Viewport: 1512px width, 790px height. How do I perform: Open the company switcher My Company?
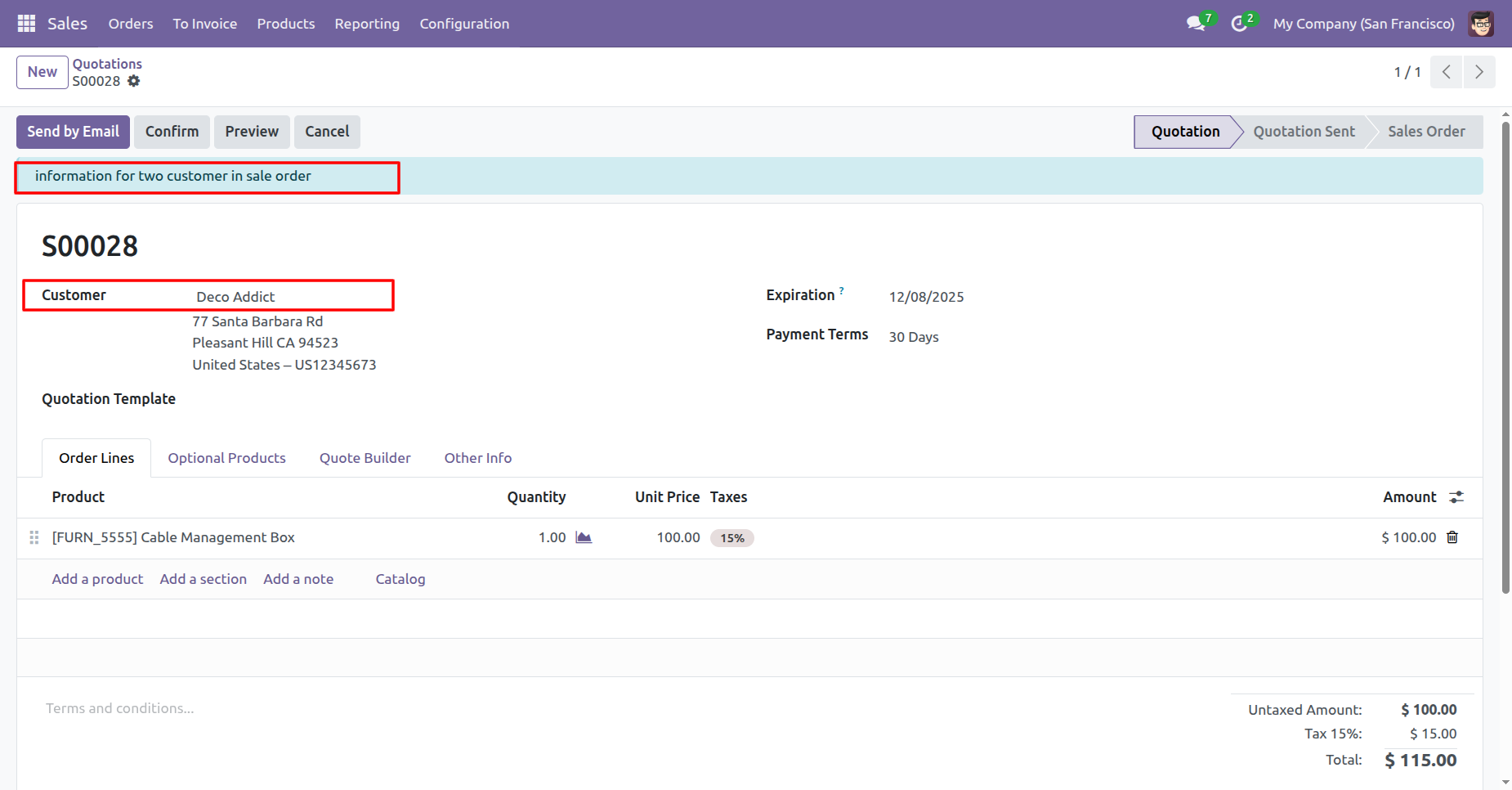[x=1363, y=24]
